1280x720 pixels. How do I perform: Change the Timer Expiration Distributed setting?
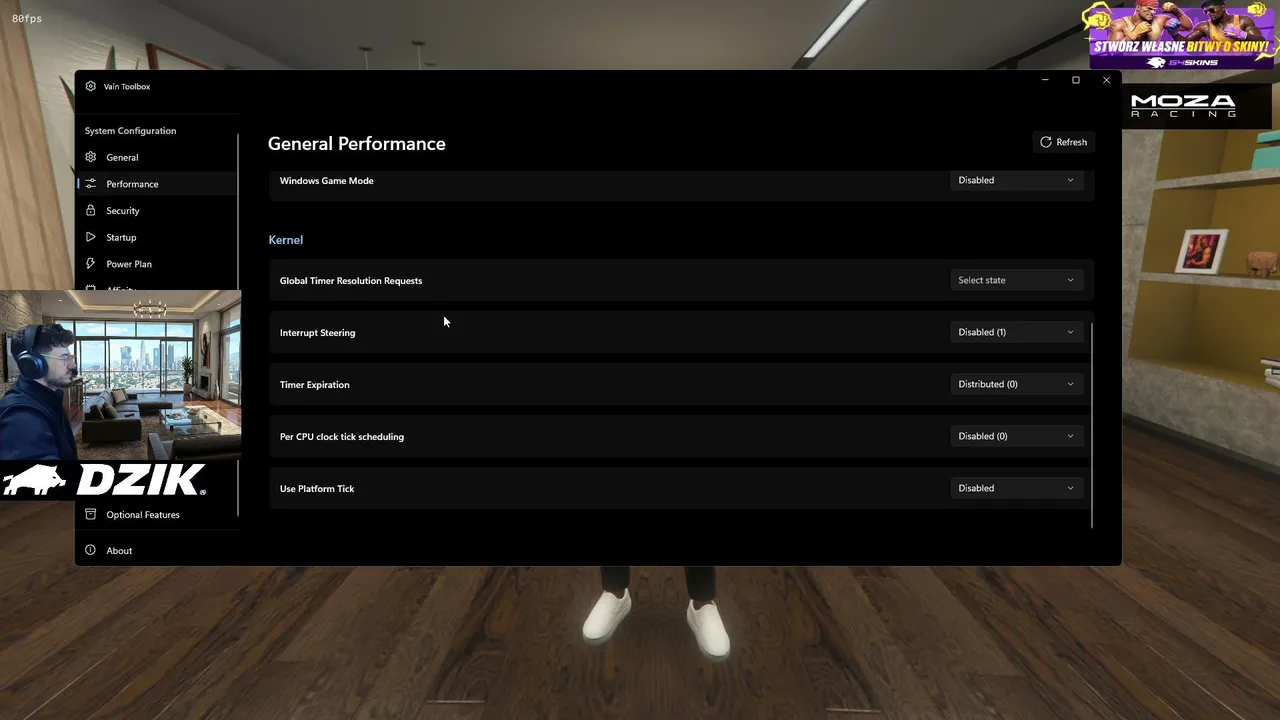coord(1016,384)
